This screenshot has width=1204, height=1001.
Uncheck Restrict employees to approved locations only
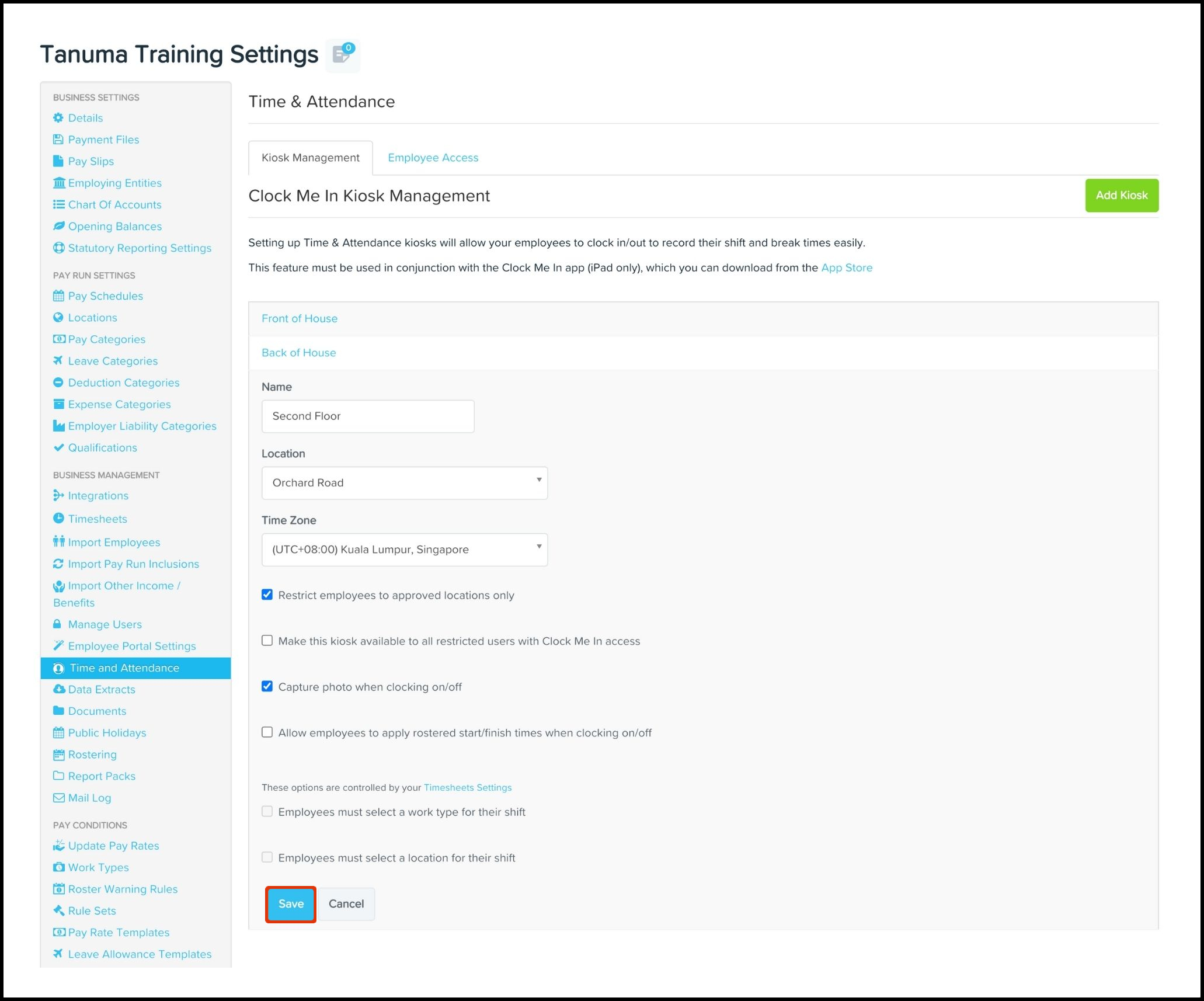pyautogui.click(x=267, y=595)
